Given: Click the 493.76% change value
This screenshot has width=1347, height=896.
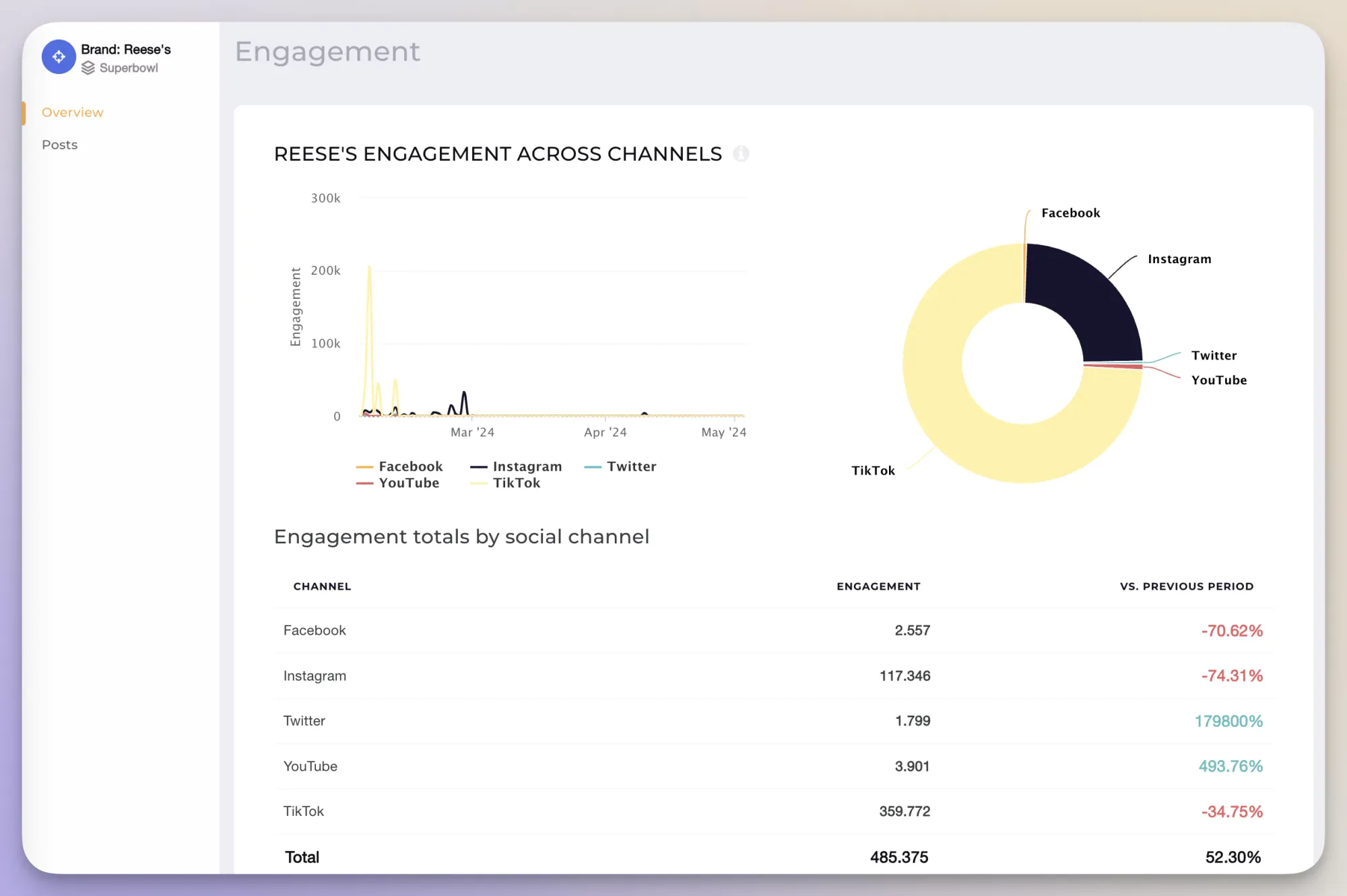Looking at the screenshot, I should (x=1230, y=766).
